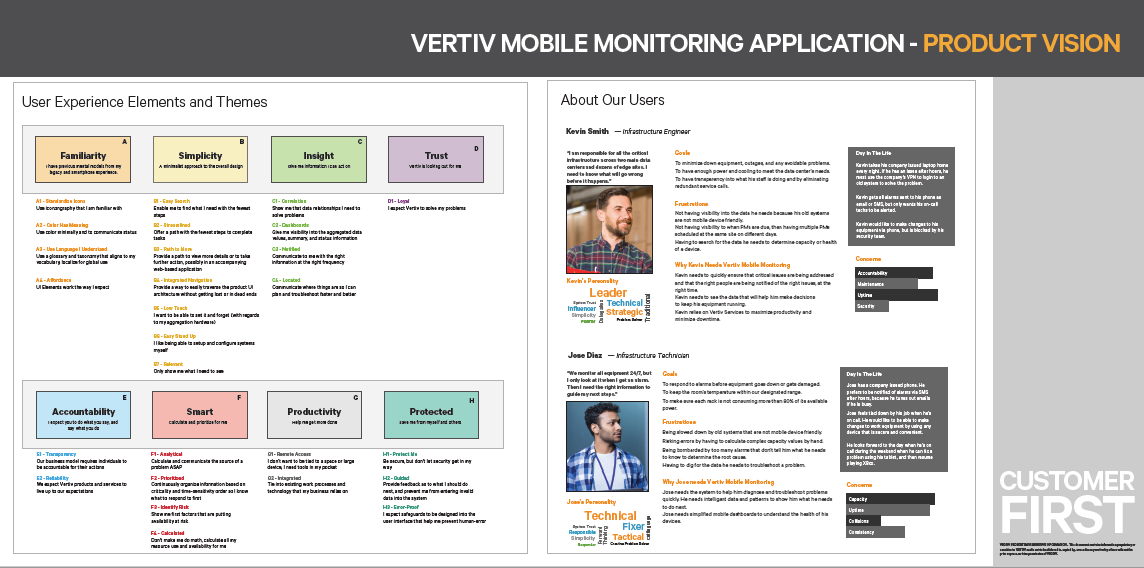Viewport: 1144px width, 568px height.
Task: Select the 'Kevin Smith' persona name
Action: pos(587,131)
